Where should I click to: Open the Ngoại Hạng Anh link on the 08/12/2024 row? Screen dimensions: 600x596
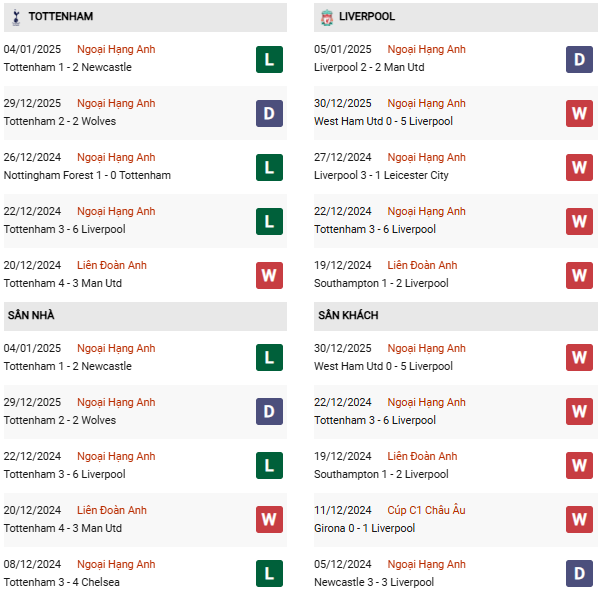click(116, 564)
